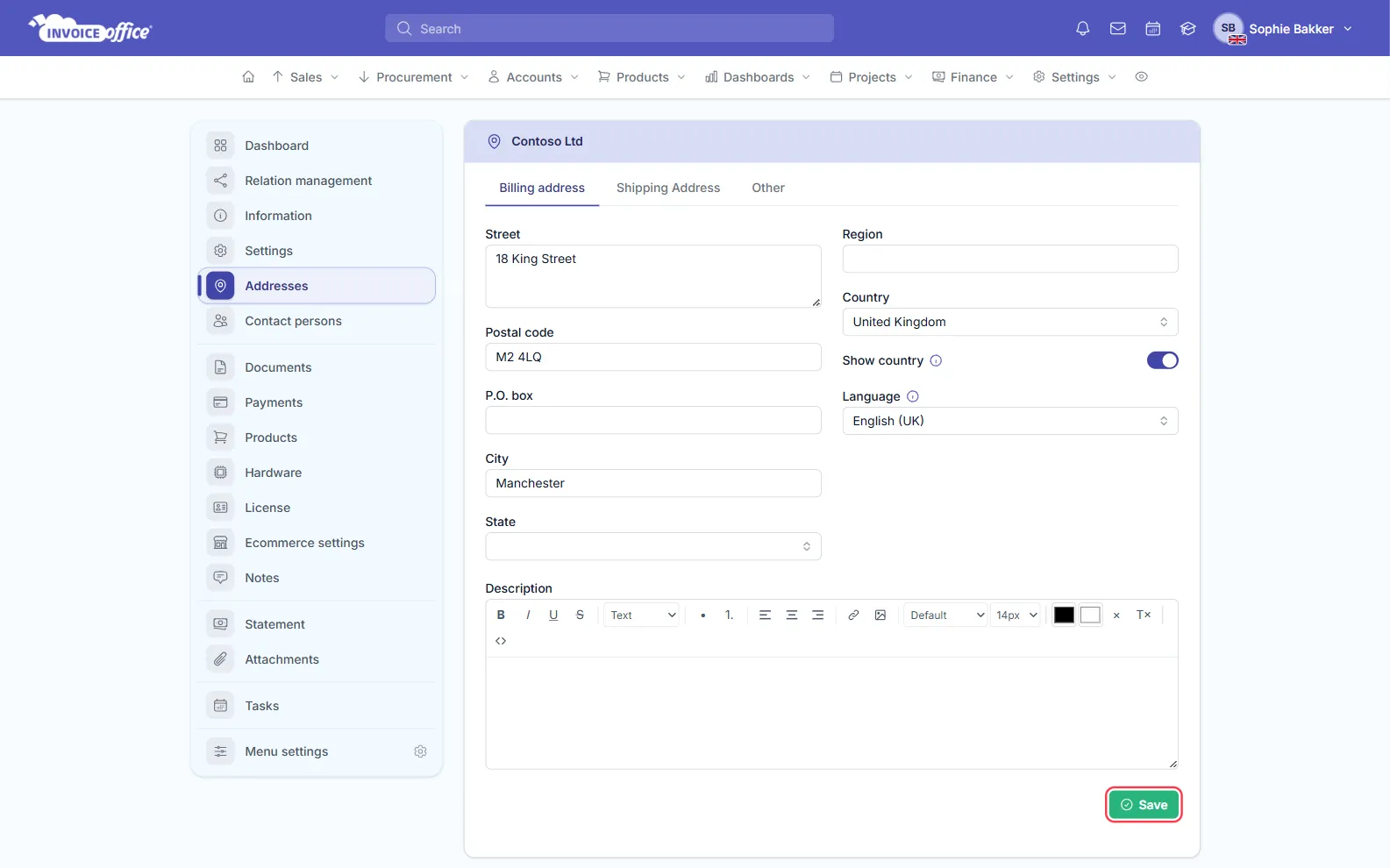Image resolution: width=1390 pixels, height=868 pixels.
Task: Toggle source code view in editor
Action: click(x=501, y=641)
